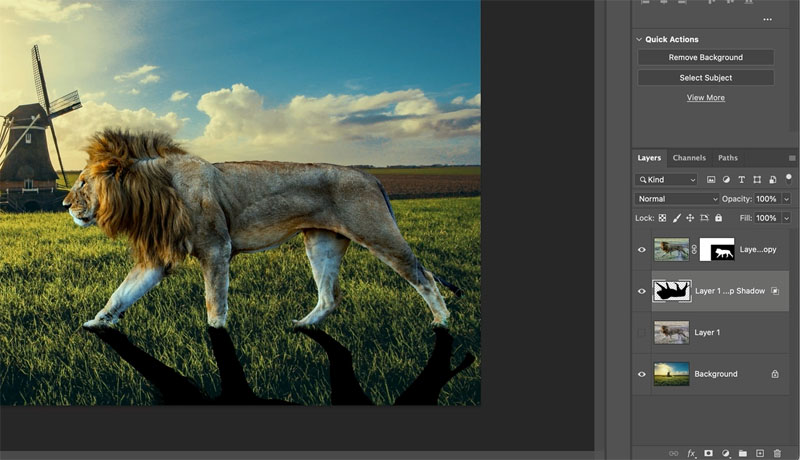Hide the Background layer
Image resolution: width=800 pixels, height=460 pixels.
pos(642,374)
